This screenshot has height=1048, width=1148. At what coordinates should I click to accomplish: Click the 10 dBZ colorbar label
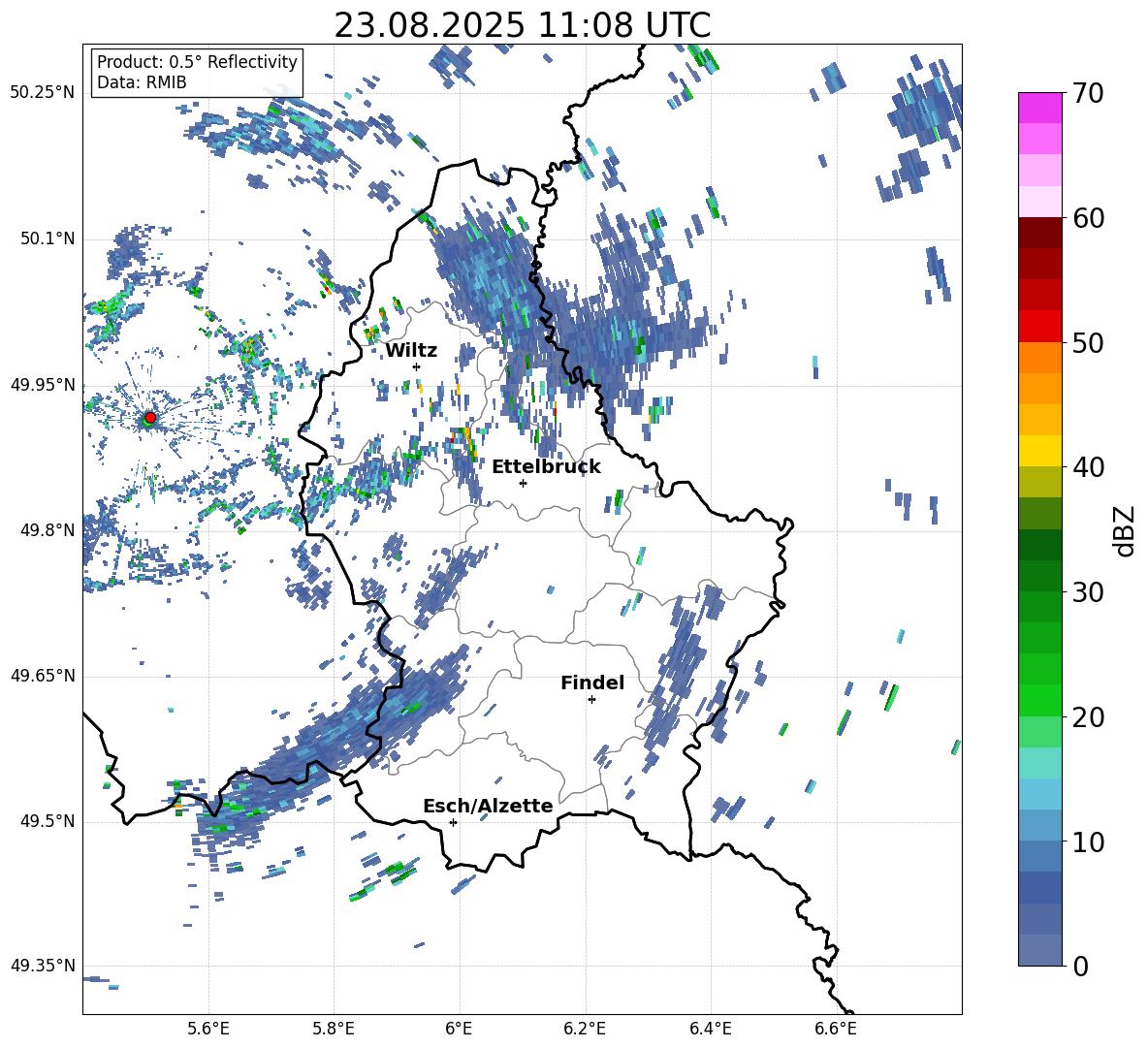(1088, 842)
